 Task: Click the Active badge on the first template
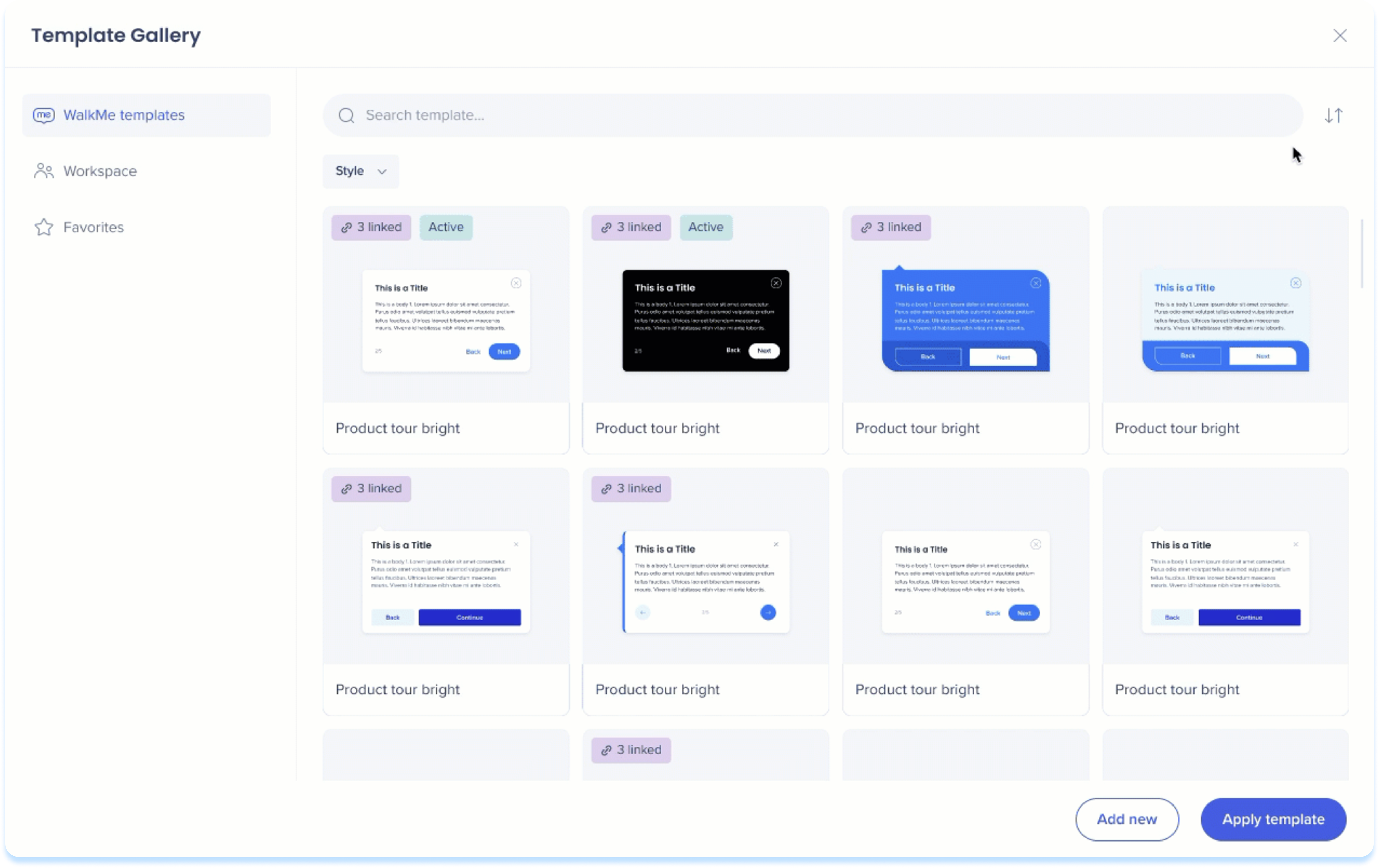click(446, 227)
